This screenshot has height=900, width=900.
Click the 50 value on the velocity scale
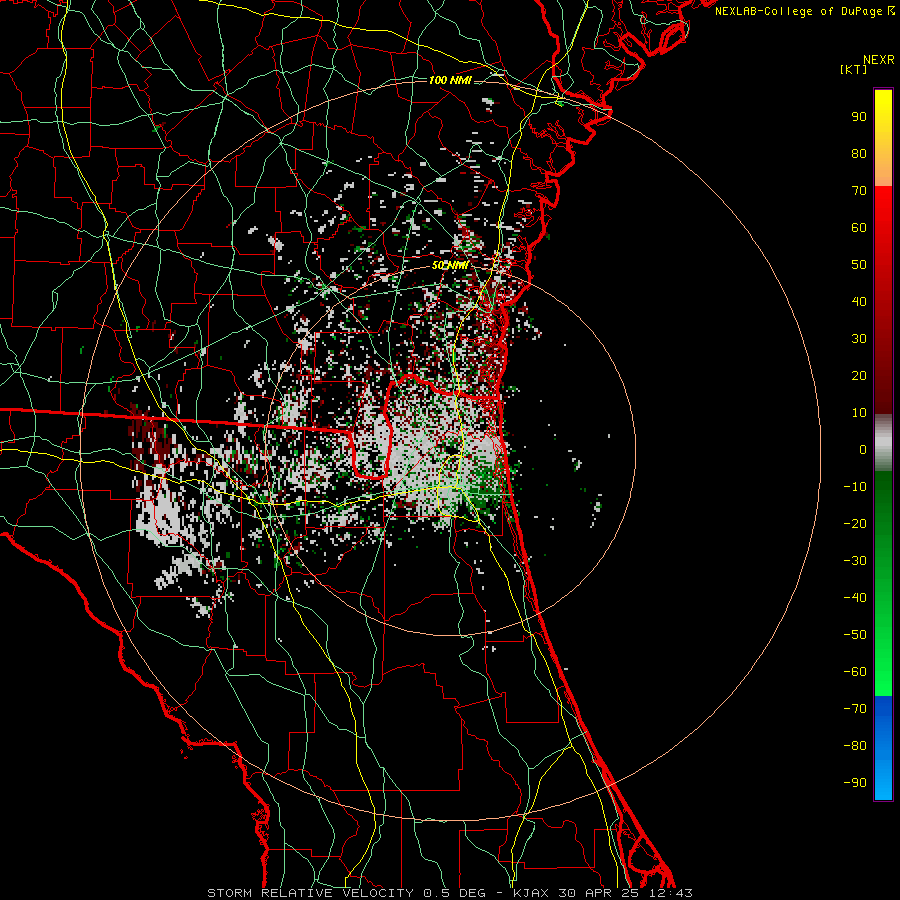tap(859, 265)
